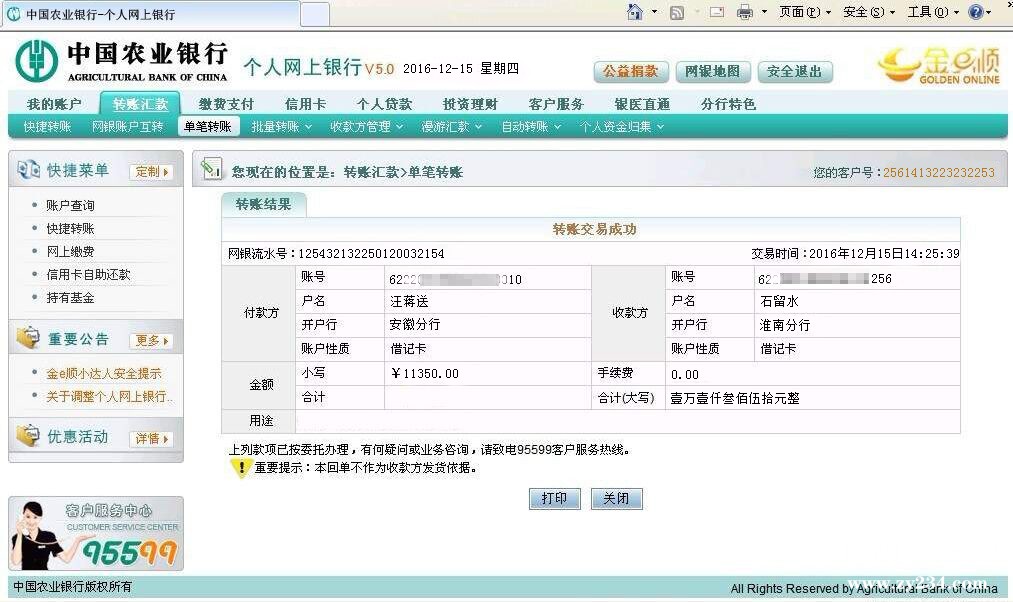Click the customer number 2561413223232253
Image resolution: width=1013 pixels, height=602 pixels.
point(939,172)
